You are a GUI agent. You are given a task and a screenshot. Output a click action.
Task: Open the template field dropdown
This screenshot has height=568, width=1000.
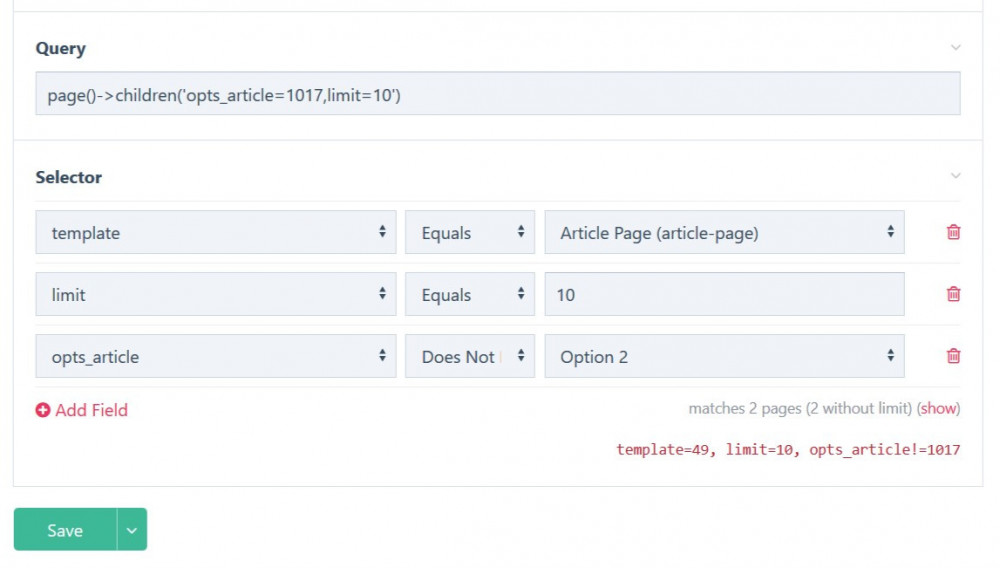click(215, 232)
